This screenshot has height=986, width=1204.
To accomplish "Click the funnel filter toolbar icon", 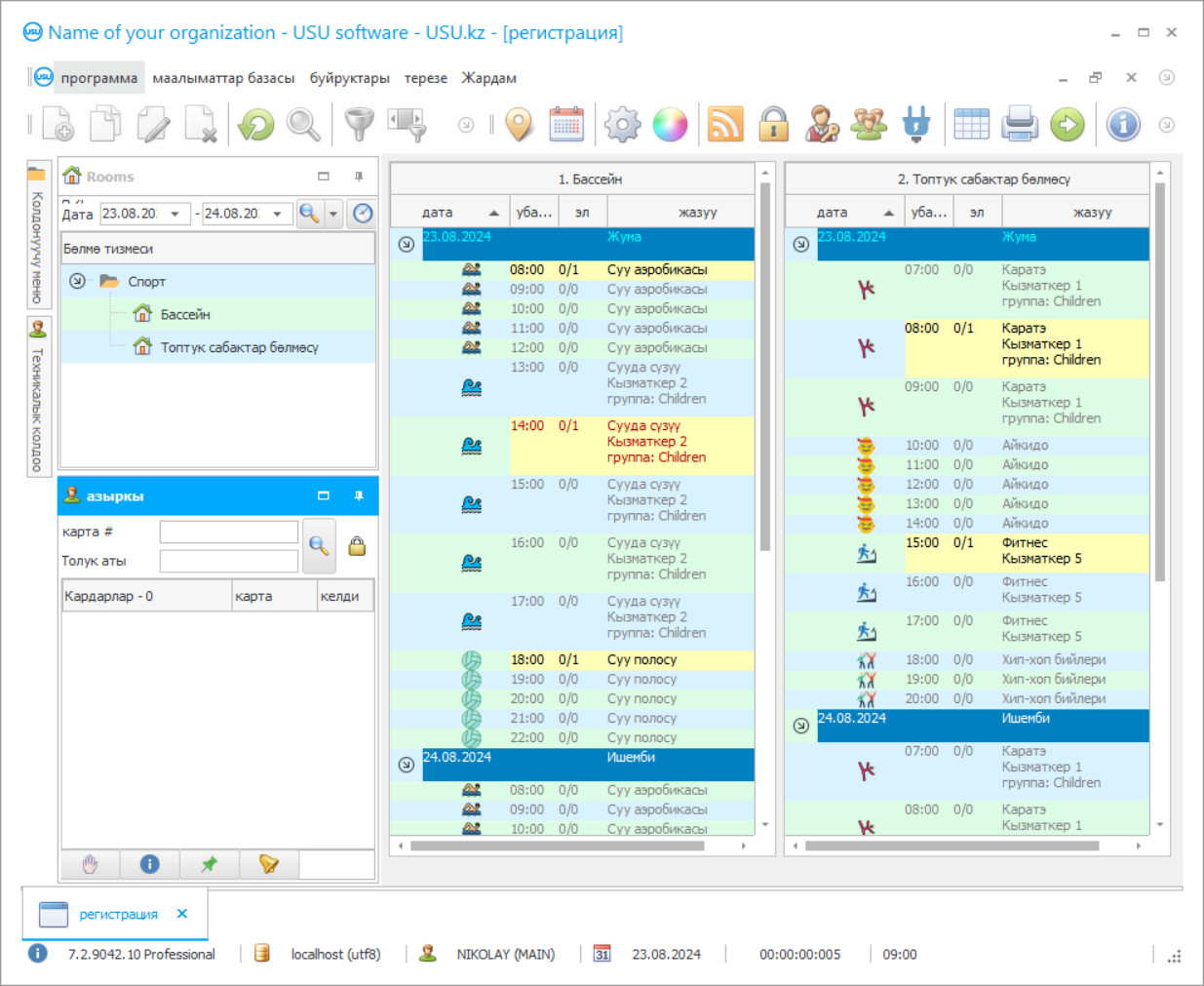I will 360,125.
